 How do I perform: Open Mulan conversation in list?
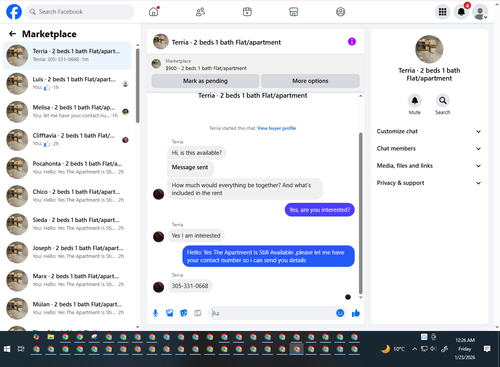[x=67, y=308]
